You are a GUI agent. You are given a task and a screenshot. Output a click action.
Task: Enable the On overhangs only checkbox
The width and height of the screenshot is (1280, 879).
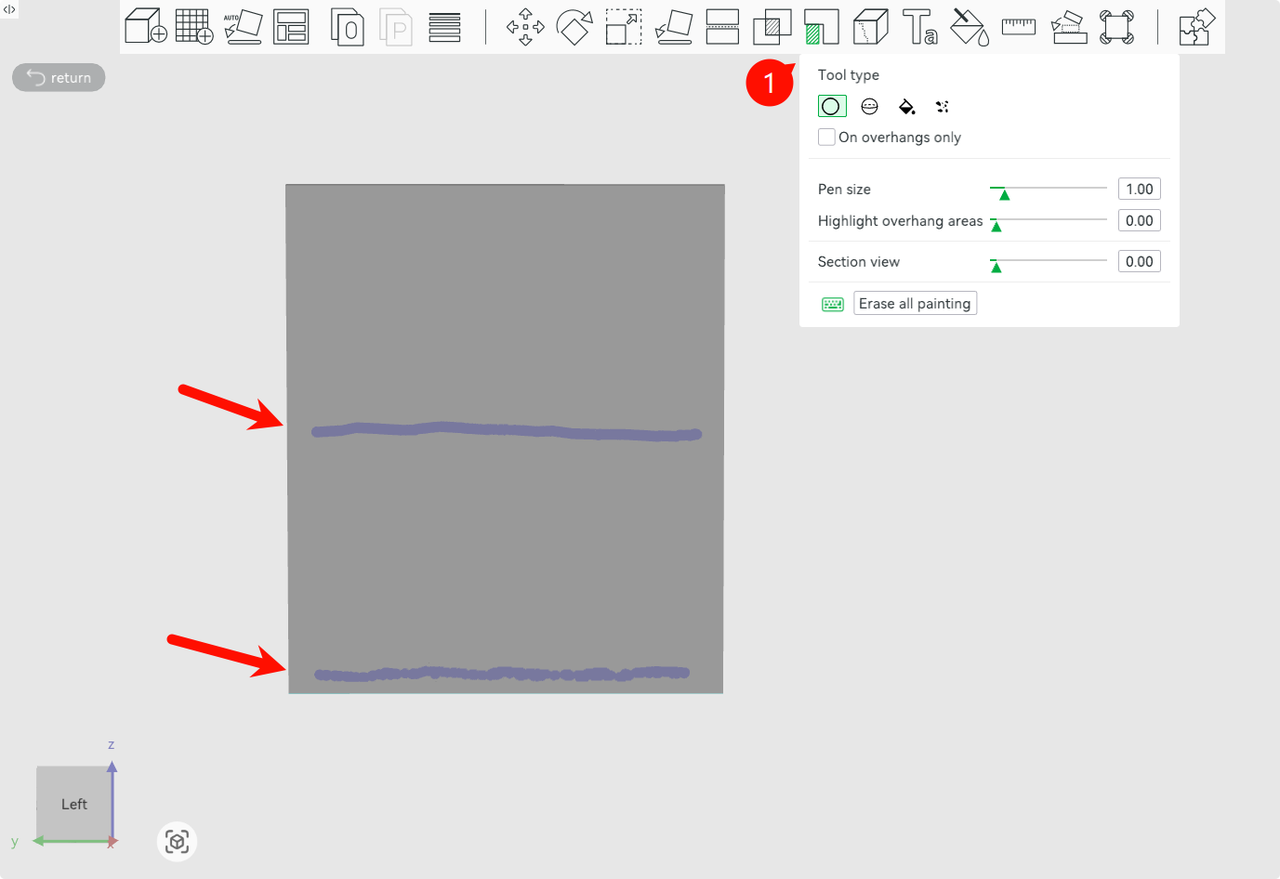point(827,137)
